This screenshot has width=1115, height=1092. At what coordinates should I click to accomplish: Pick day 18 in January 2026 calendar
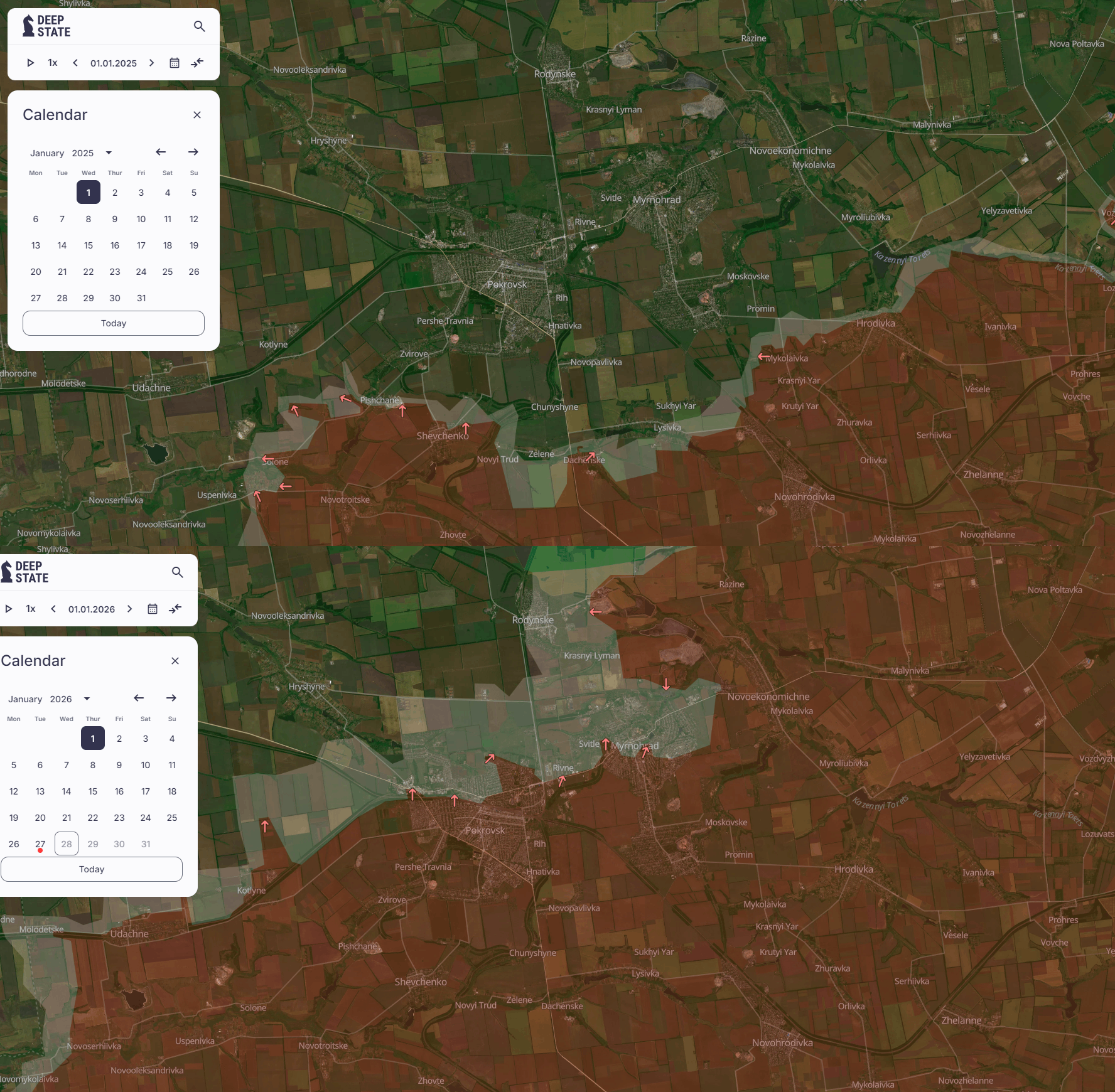click(x=172, y=791)
